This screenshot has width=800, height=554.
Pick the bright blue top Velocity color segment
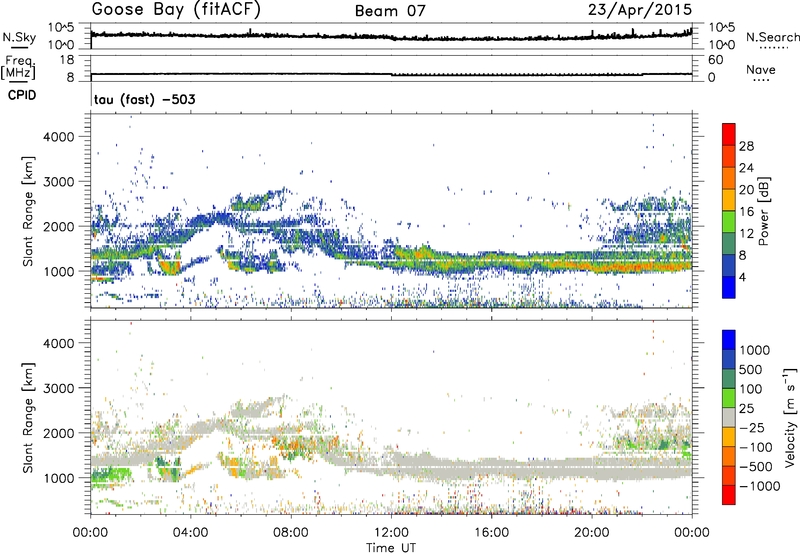pos(729,340)
